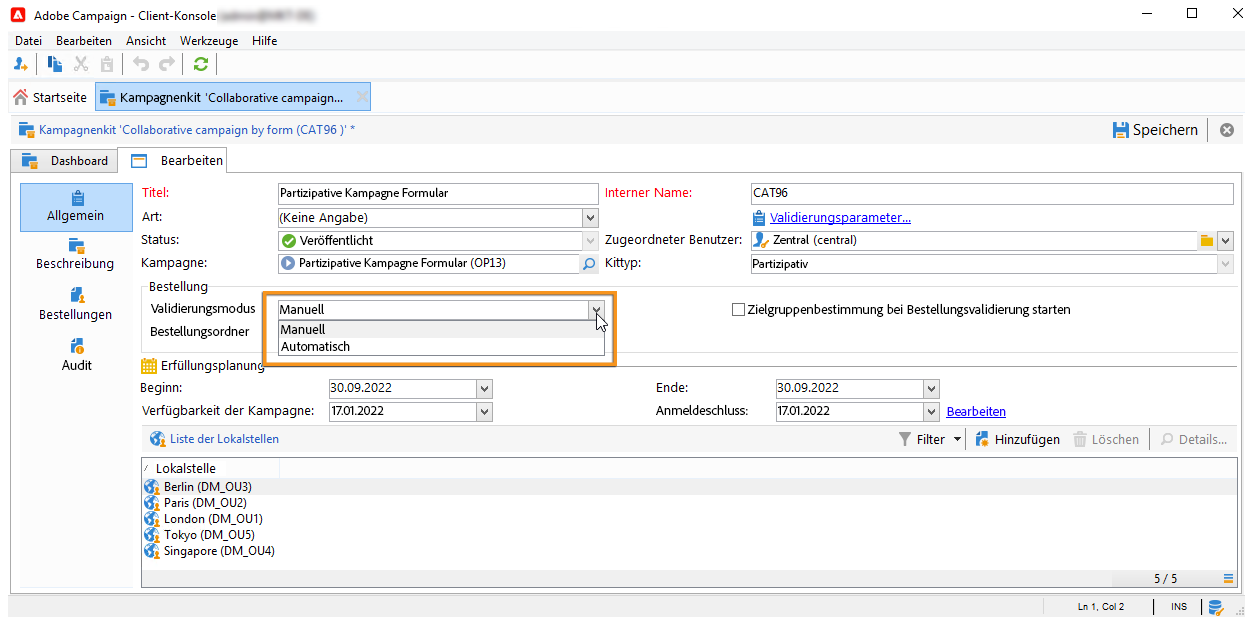Select Manuell in the dropdown list
This screenshot has height=624, width=1253.
pos(441,330)
